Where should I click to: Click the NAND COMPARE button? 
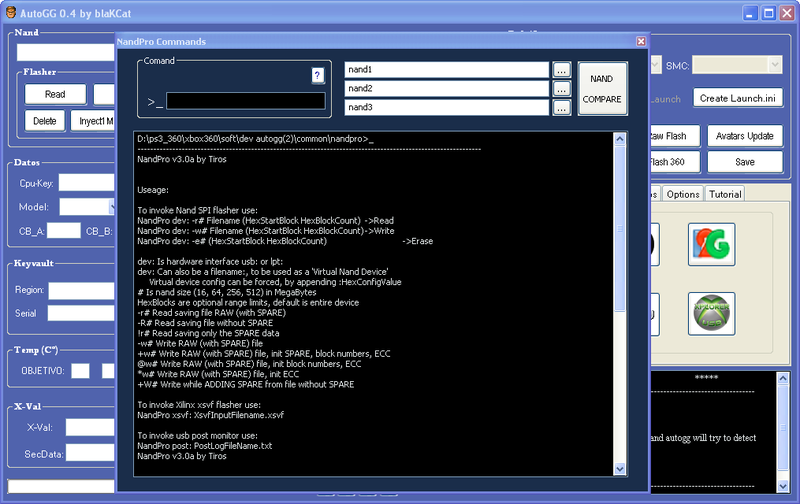tap(602, 89)
